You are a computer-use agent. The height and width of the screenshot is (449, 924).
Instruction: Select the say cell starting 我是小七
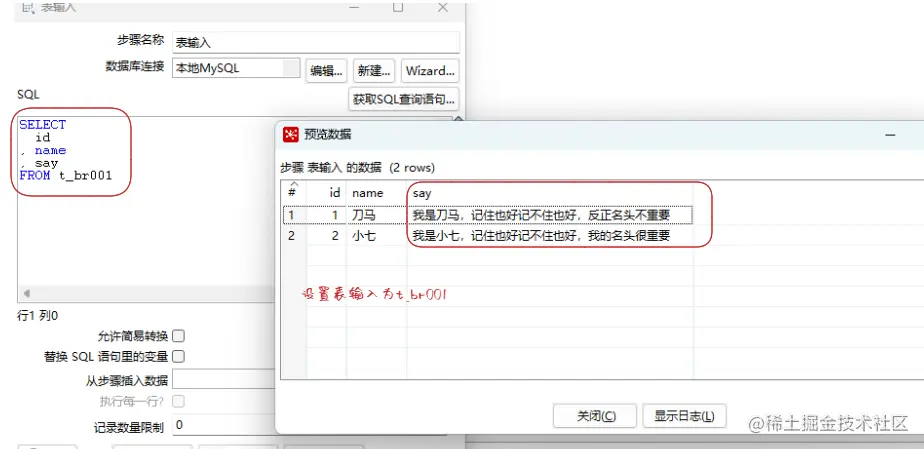pos(550,236)
